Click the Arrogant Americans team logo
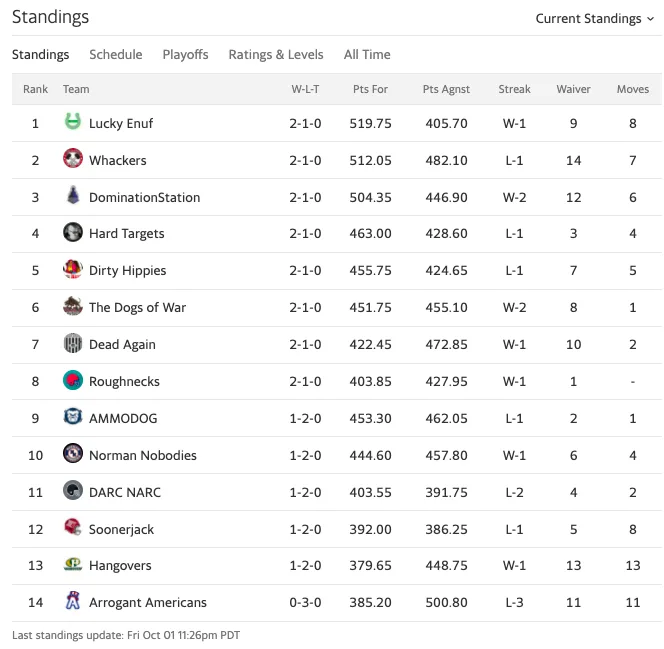Image resolution: width=664 pixels, height=649 pixels. [x=73, y=600]
